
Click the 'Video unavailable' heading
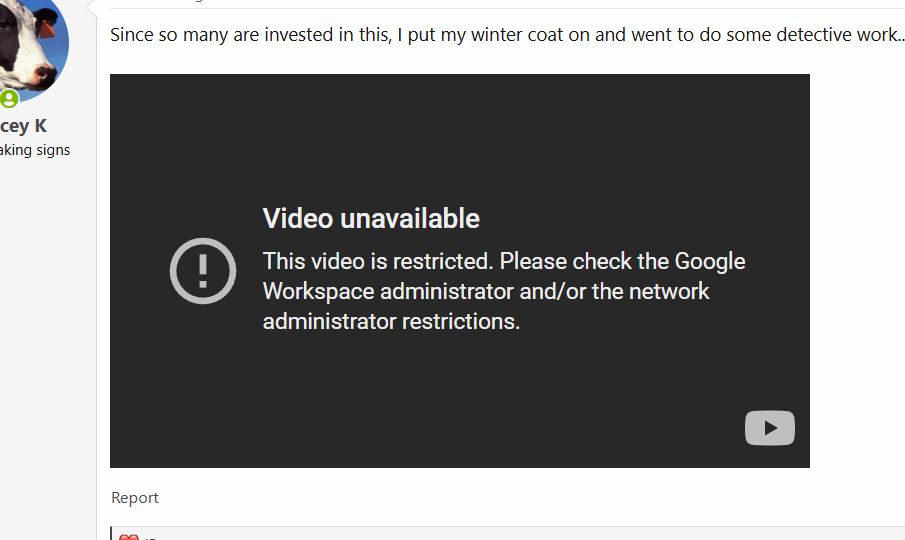pyautogui.click(x=371, y=219)
